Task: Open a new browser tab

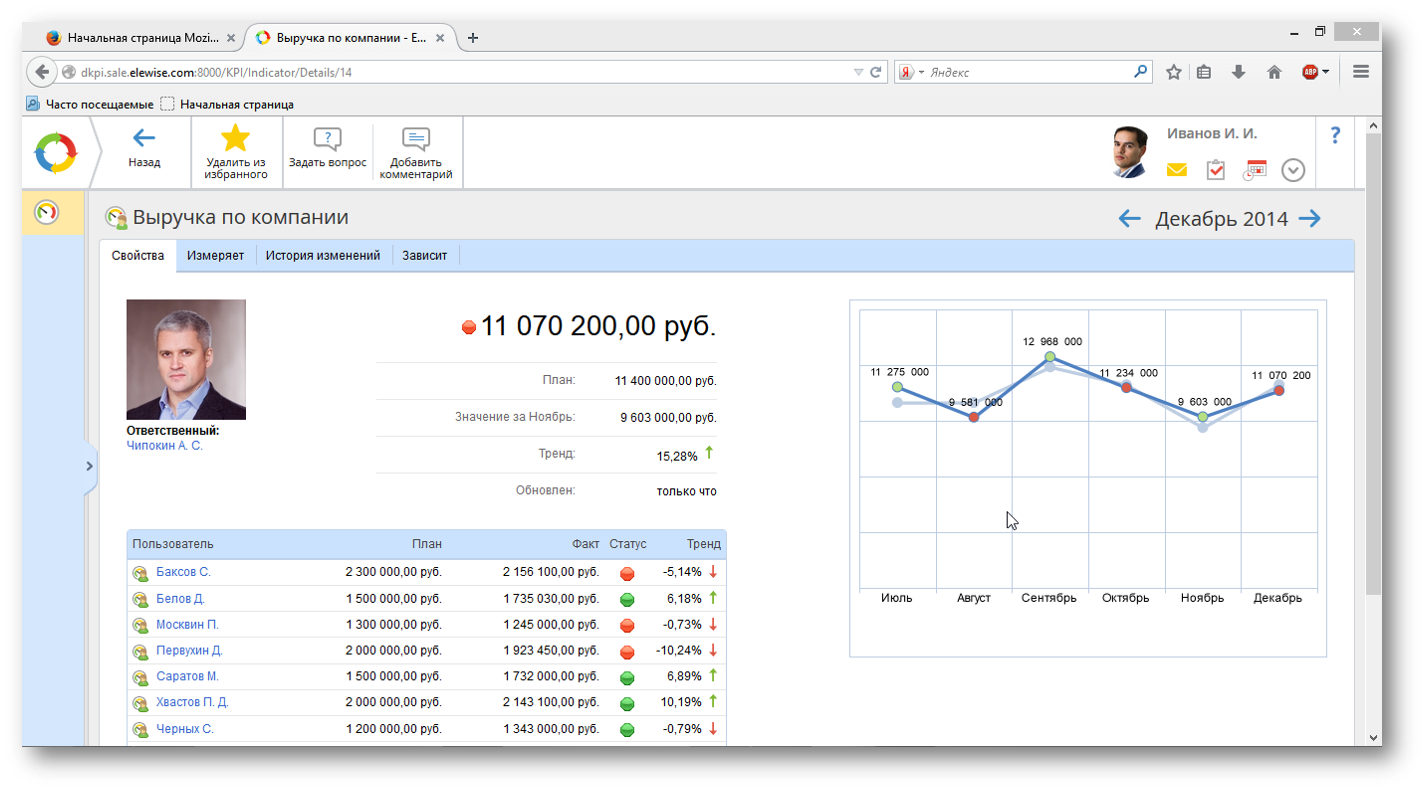Action: 473,38
